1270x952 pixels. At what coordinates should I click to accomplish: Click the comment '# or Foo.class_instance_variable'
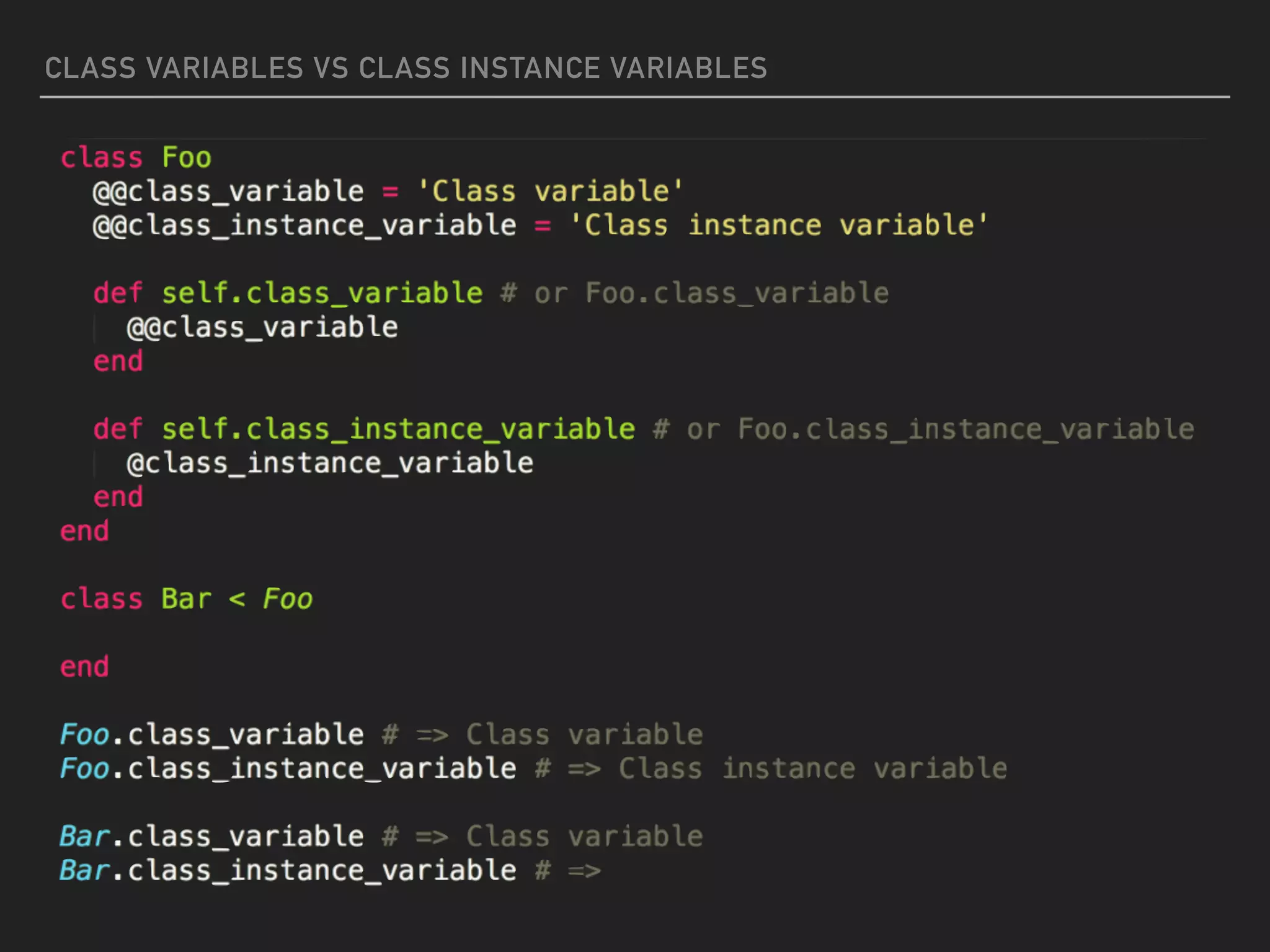(923, 429)
